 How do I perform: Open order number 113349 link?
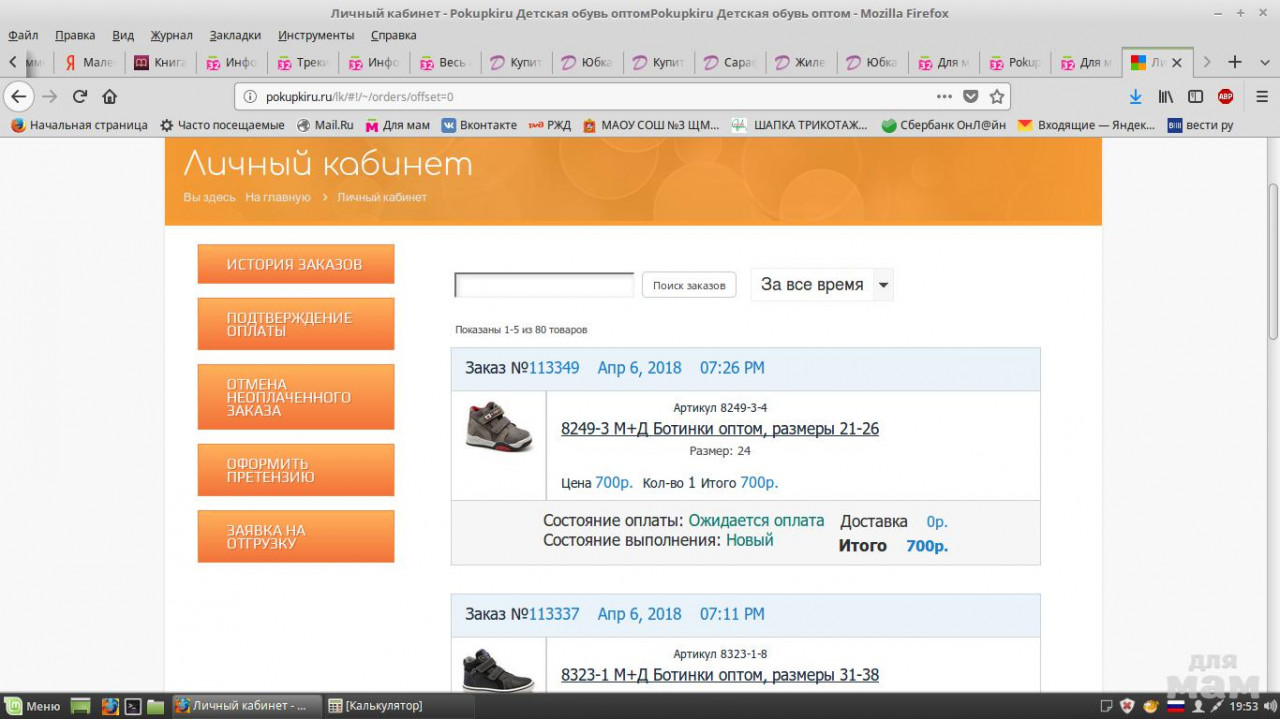tap(553, 368)
